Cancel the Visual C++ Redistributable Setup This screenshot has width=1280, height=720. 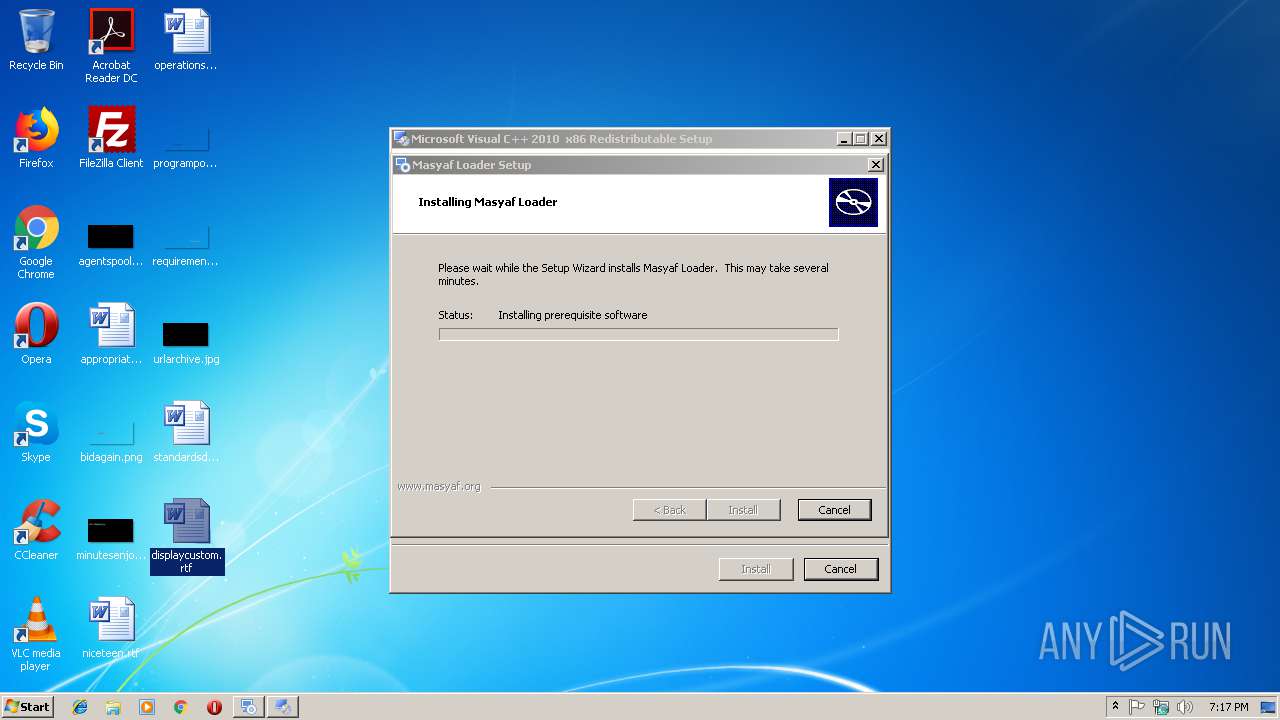coord(840,569)
